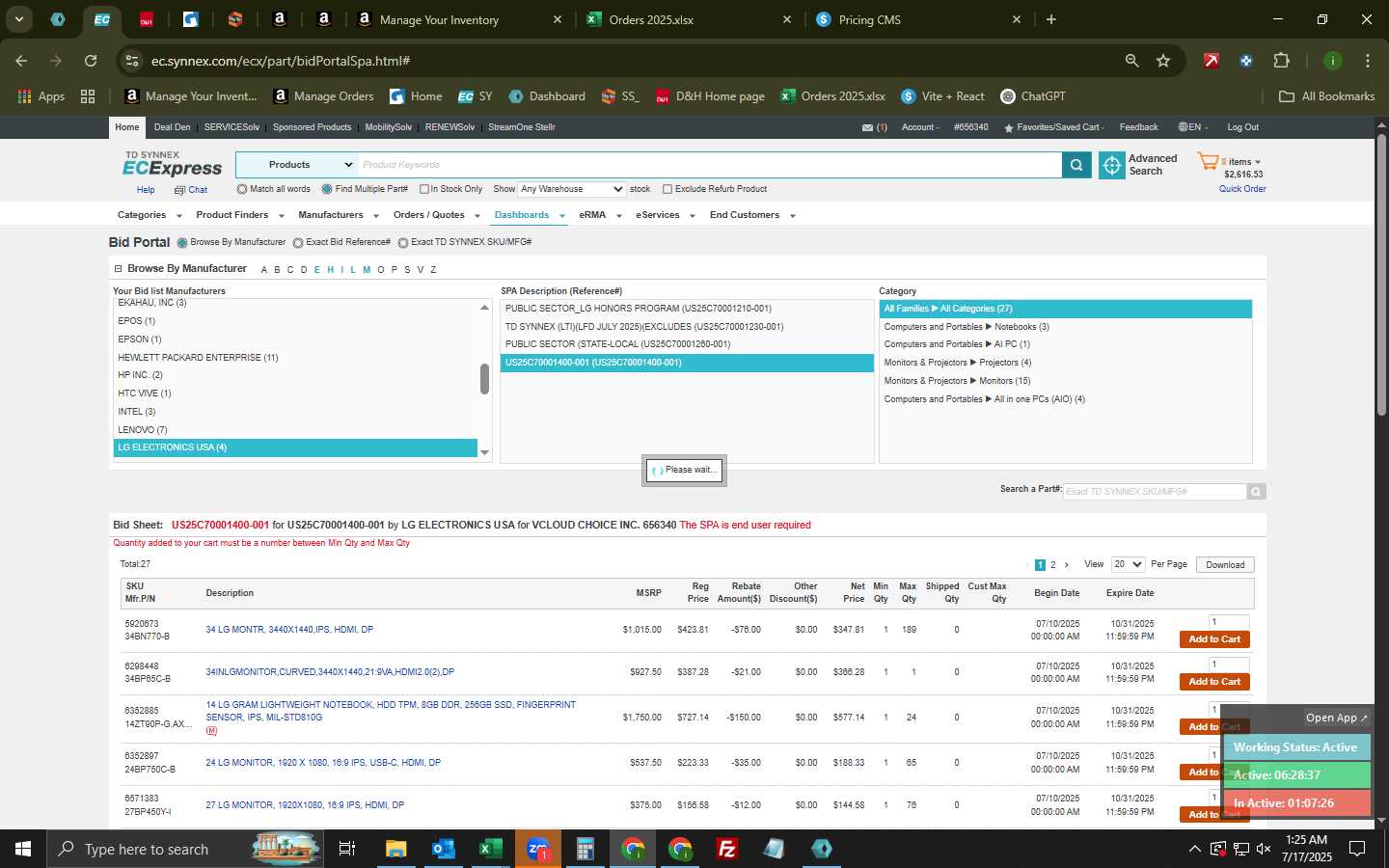Screen dimensions: 1389x868
Task: Open Outlook from the taskbar
Action: click(444, 849)
